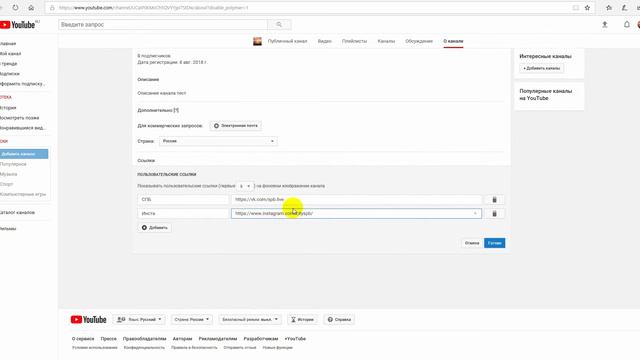Open the 'Язык: Русский' footer dropdown
This screenshot has height=360, width=640.
(x=139, y=320)
